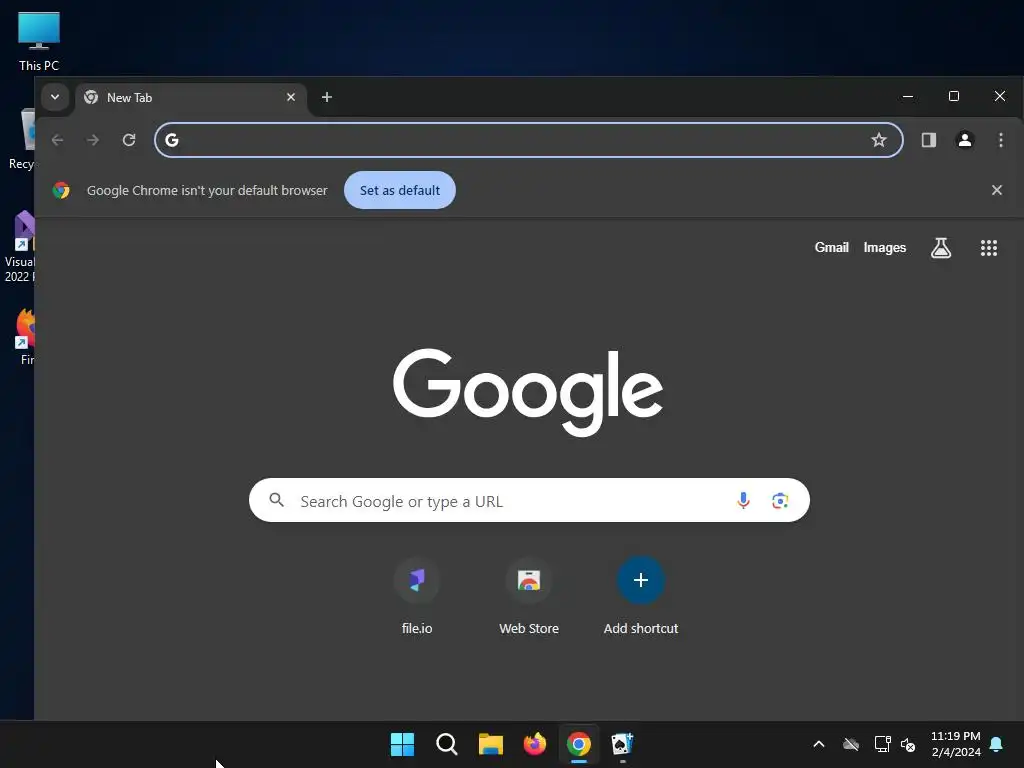Open the Google apps grid
The image size is (1024, 768).
[x=988, y=248]
